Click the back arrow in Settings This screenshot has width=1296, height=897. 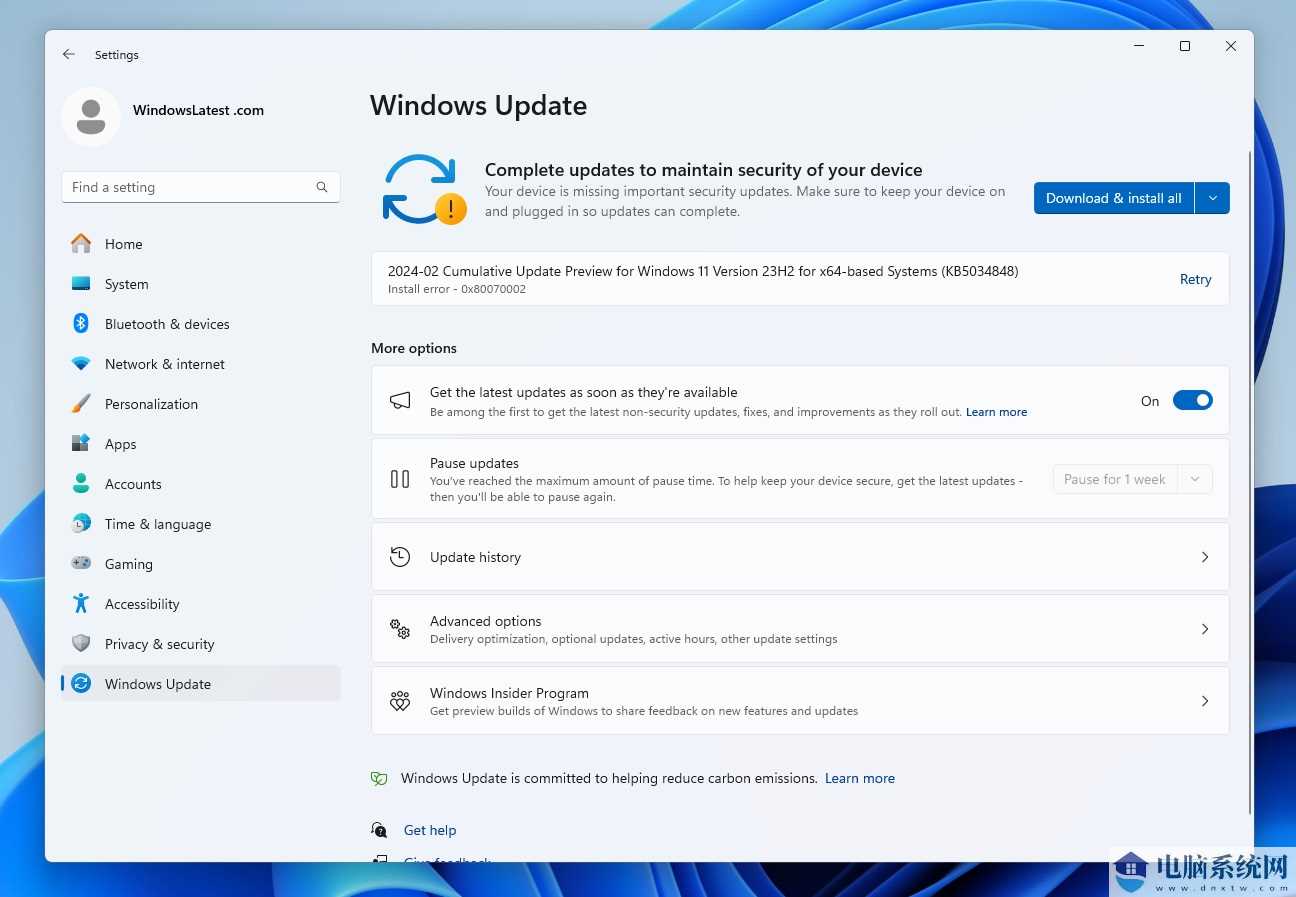(x=68, y=54)
